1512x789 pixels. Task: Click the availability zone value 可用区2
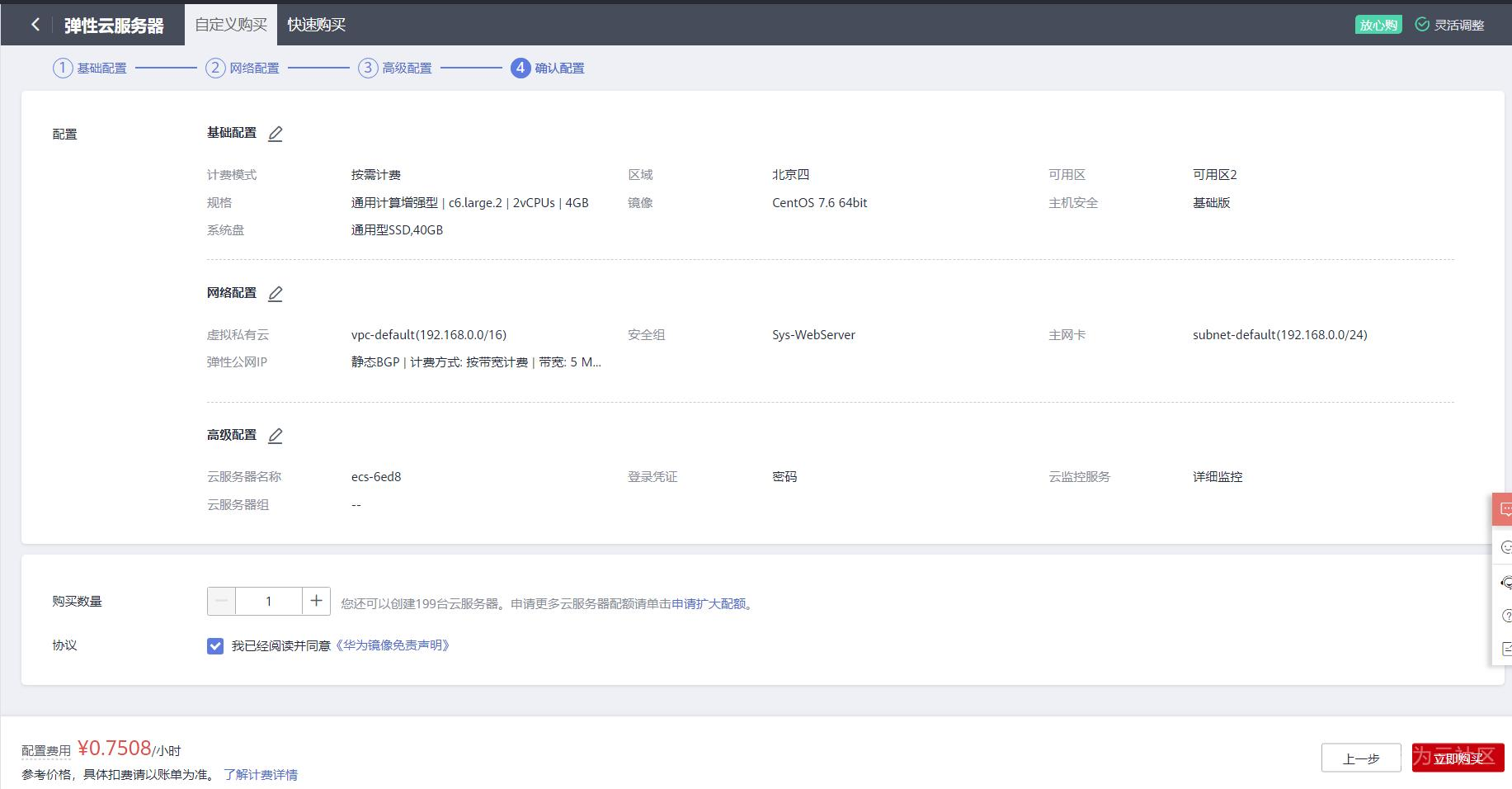(x=1215, y=175)
